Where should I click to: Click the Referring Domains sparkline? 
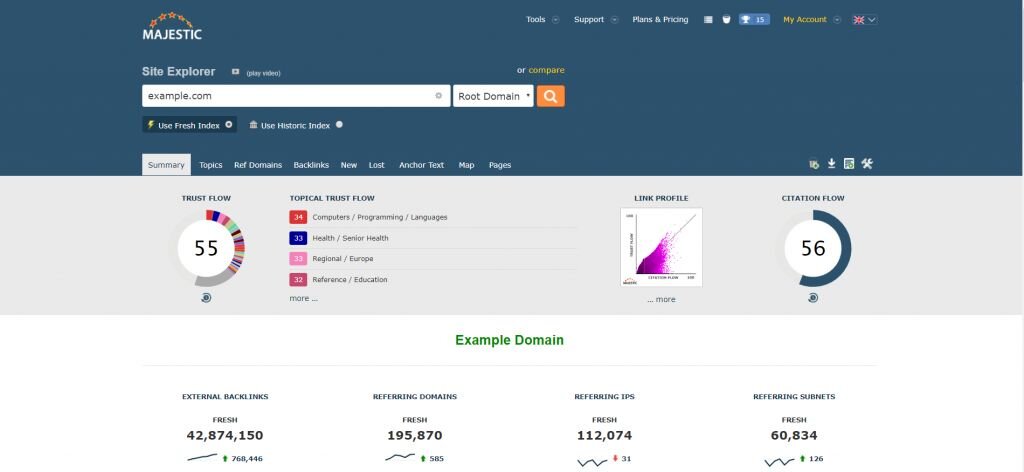point(400,458)
